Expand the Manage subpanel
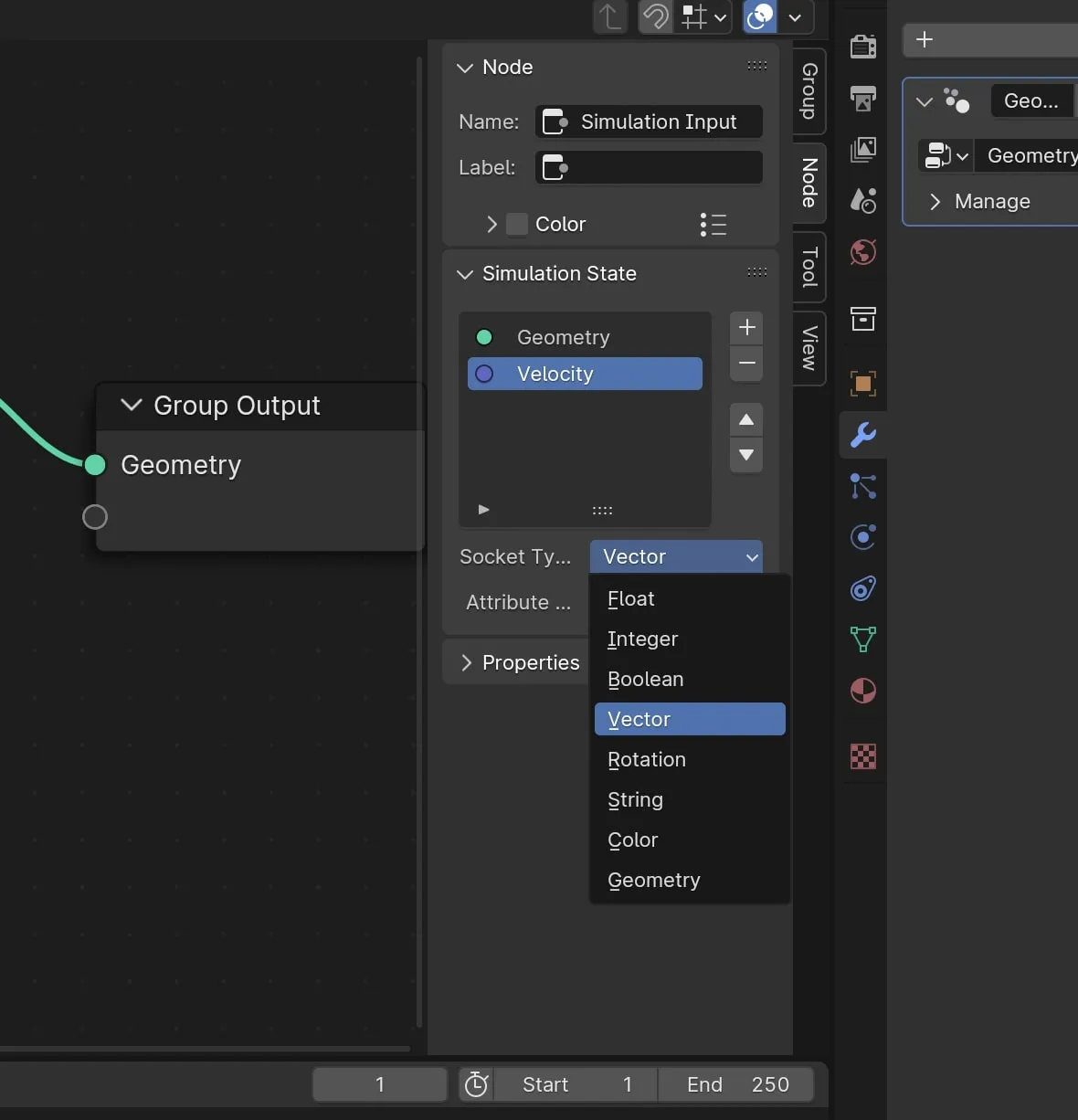Screen dimensions: 1078x1120 tap(935, 202)
